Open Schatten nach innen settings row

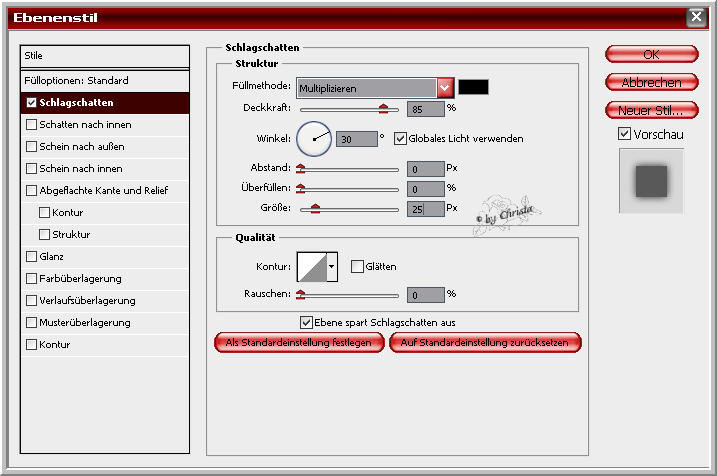click(x=105, y=125)
